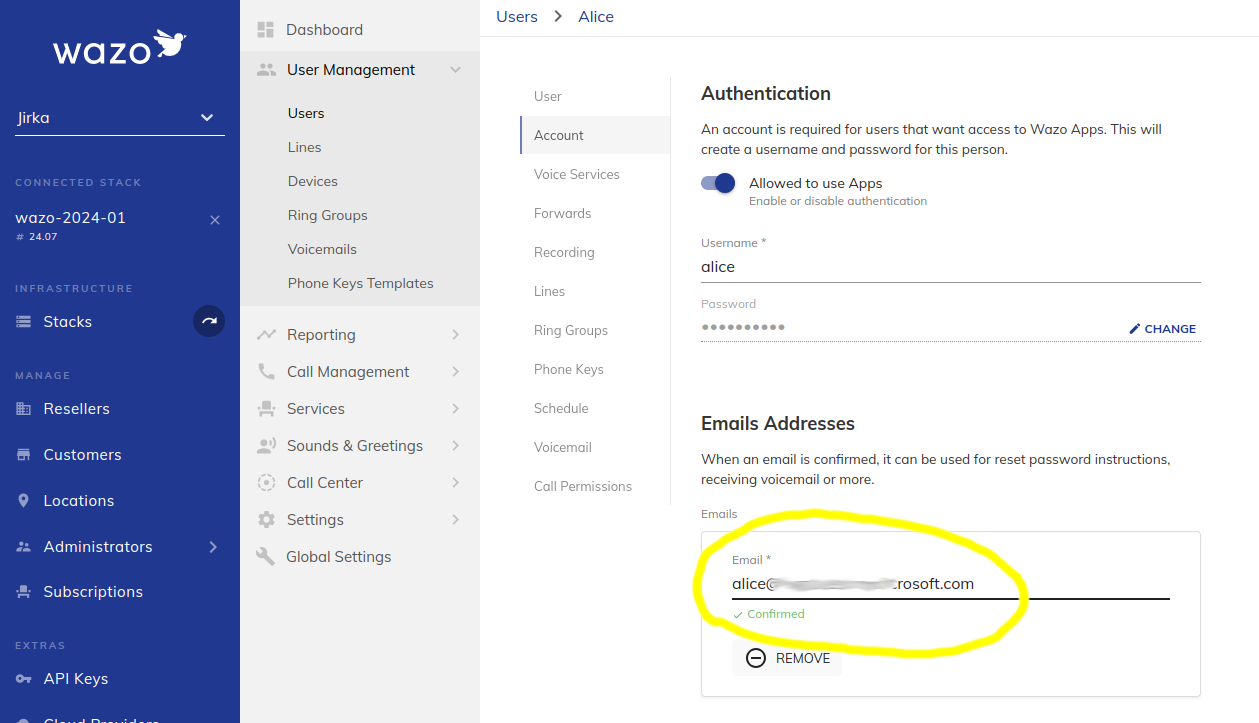The image size is (1259, 723).
Task: Open Stacks in the sidebar
Action: [68, 322]
